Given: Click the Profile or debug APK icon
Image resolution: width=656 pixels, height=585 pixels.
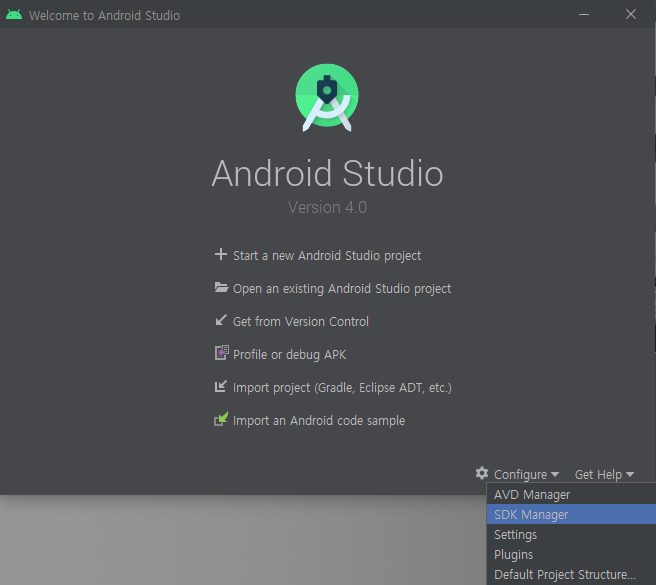Looking at the screenshot, I should pyautogui.click(x=222, y=353).
